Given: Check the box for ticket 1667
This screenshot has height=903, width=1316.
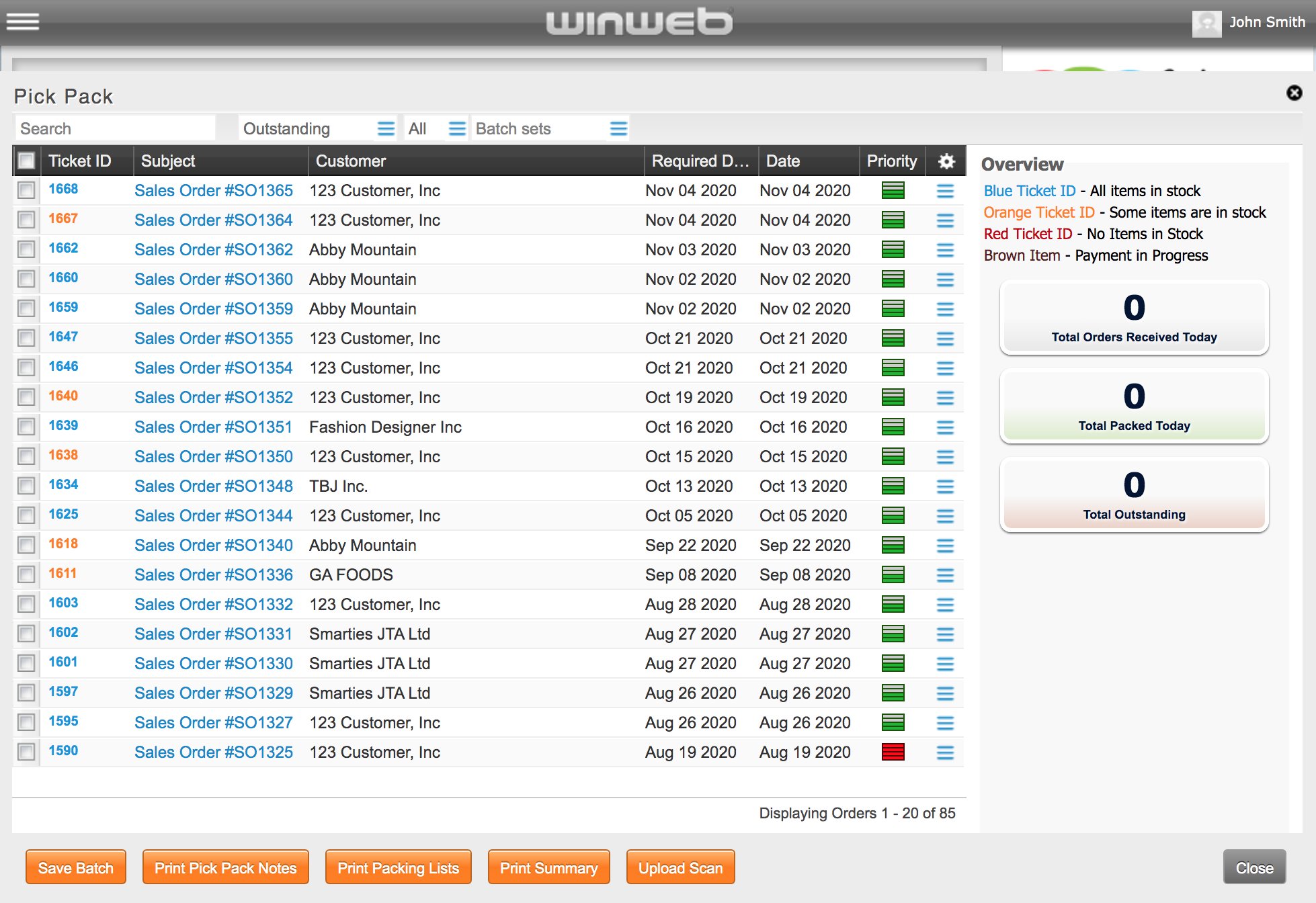Looking at the screenshot, I should pyautogui.click(x=26, y=220).
